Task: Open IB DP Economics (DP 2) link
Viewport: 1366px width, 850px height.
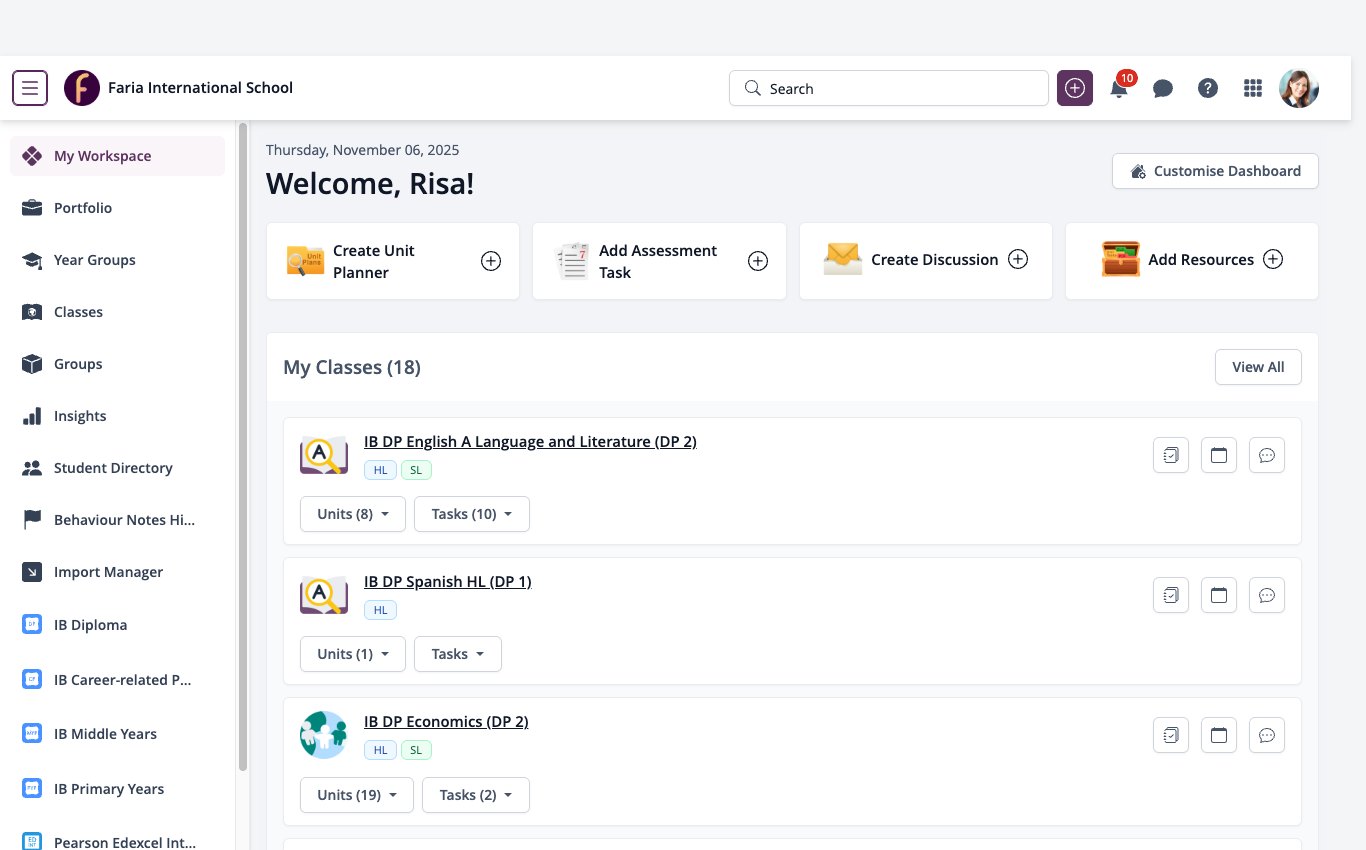Action: (x=446, y=721)
